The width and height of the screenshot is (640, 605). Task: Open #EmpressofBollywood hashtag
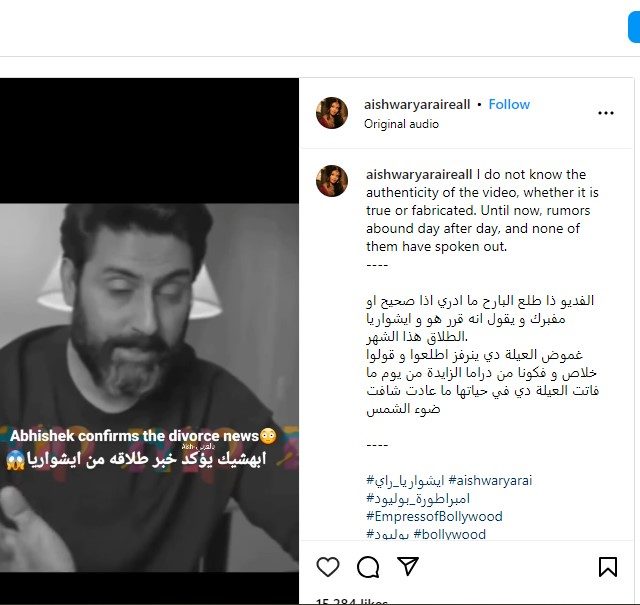[434, 516]
